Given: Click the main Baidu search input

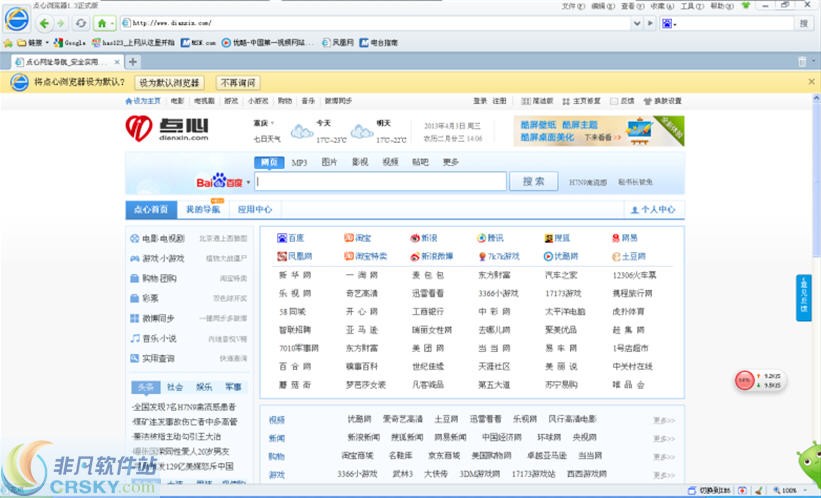Looking at the screenshot, I should pyautogui.click(x=381, y=181).
